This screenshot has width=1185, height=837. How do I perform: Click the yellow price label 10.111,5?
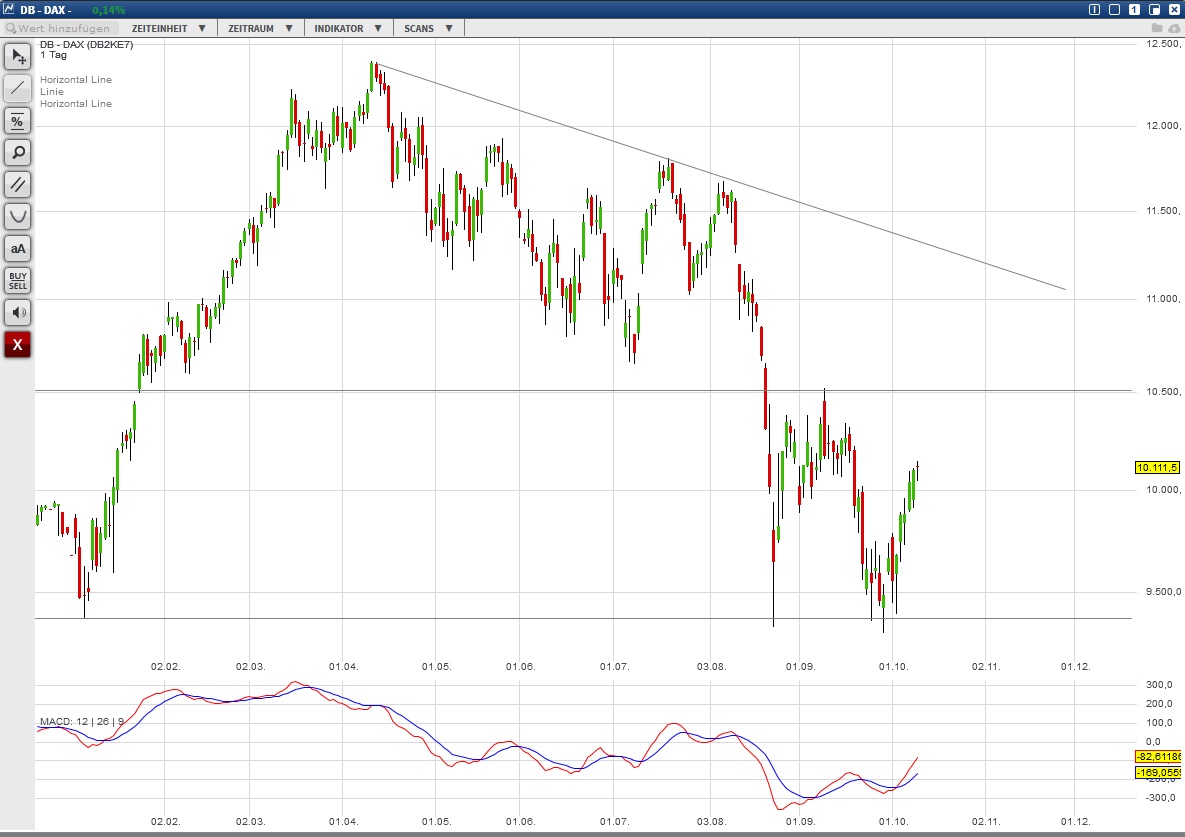tap(1157, 467)
